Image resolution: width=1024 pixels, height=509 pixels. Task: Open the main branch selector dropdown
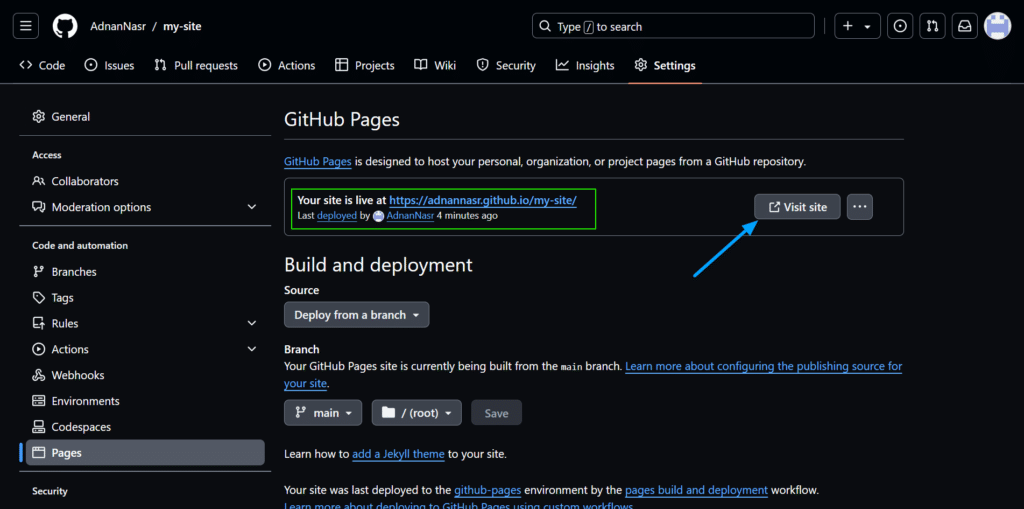323,412
